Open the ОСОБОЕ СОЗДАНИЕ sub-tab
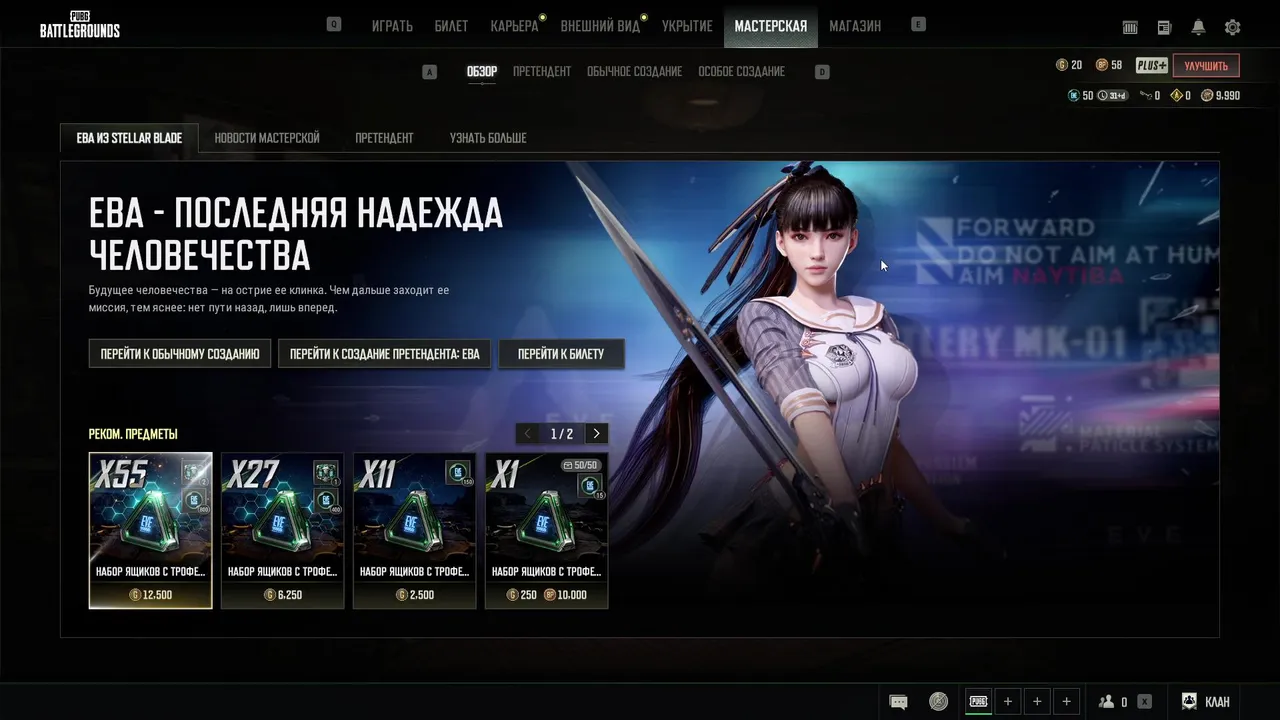The width and height of the screenshot is (1280, 720). coord(741,72)
